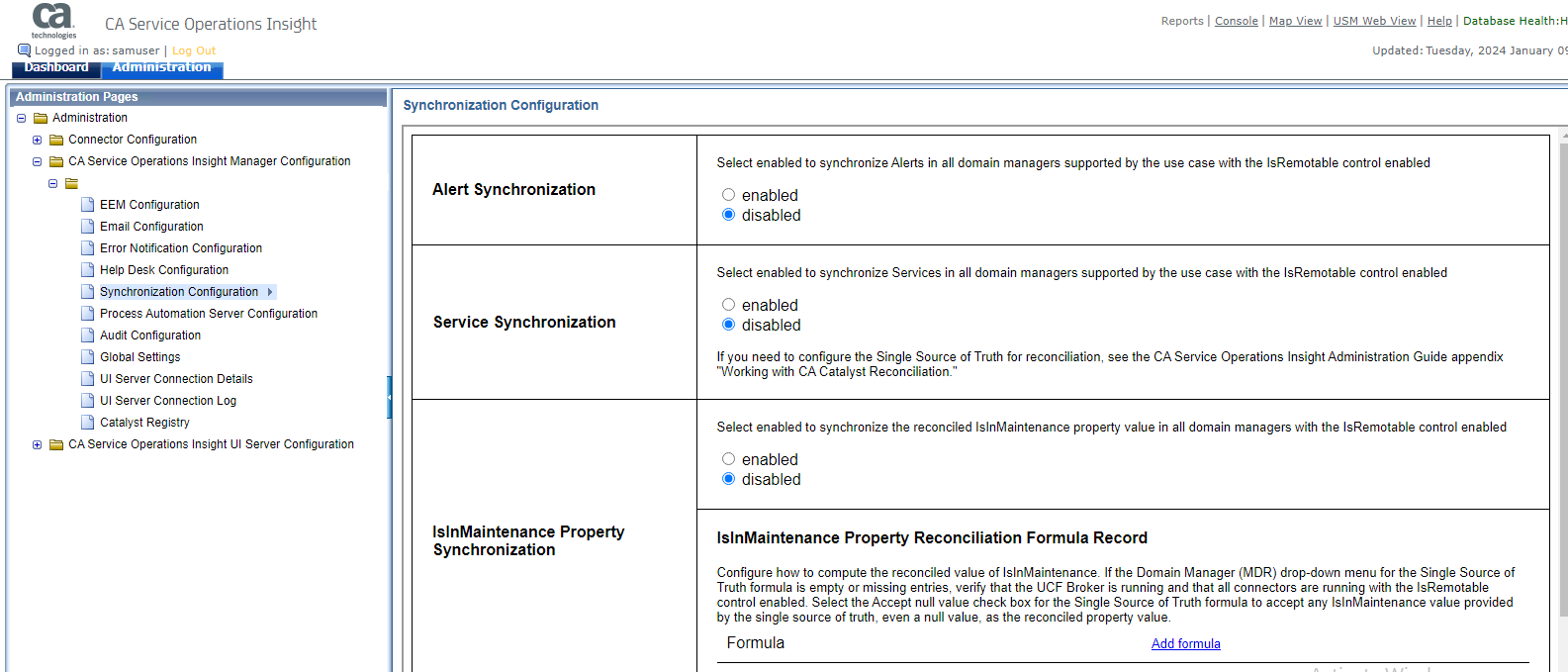This screenshot has height=672, width=1568.
Task: Select the Connector Configuration tree label
Action: 133,140
